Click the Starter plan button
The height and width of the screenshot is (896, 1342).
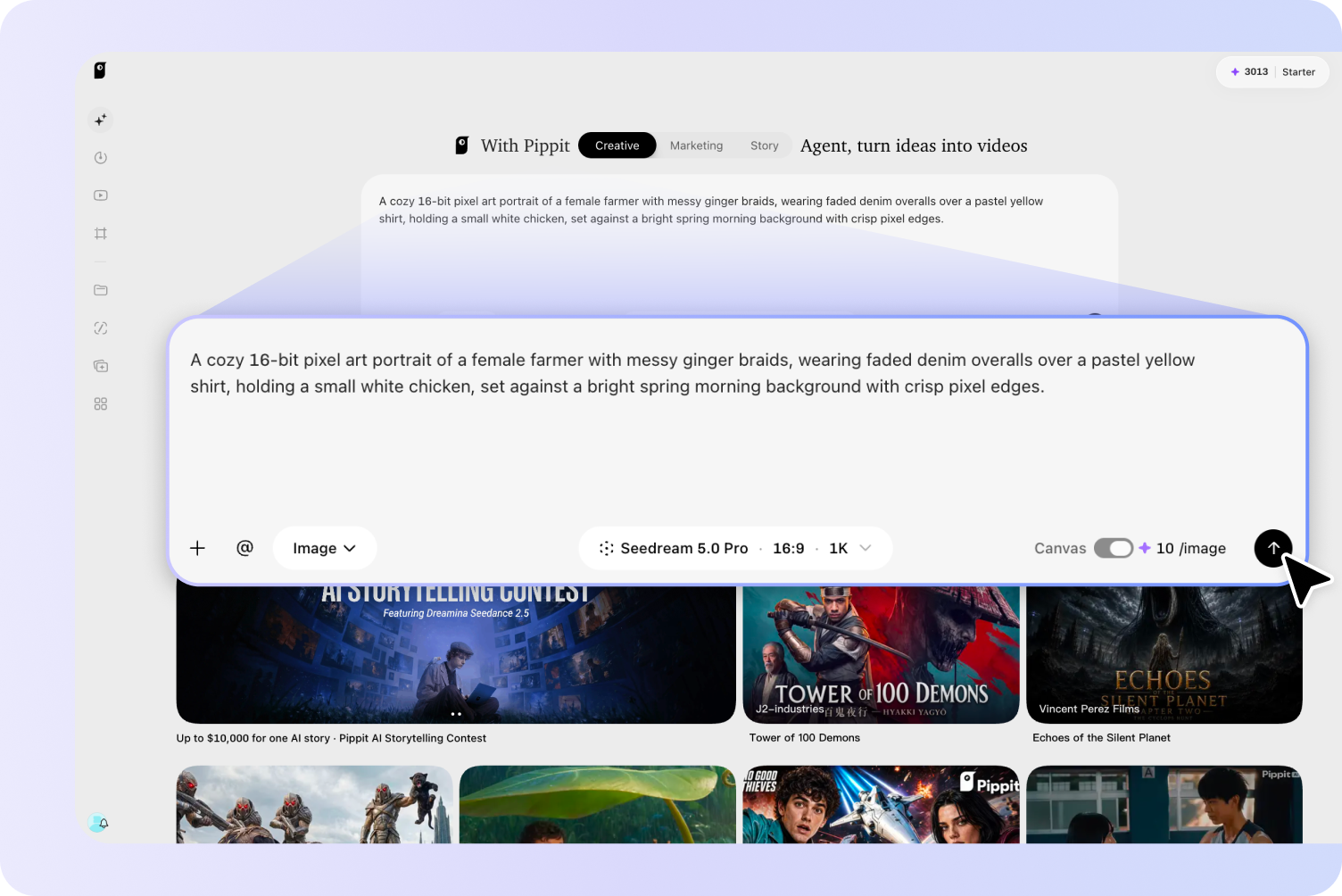pos(1298,72)
